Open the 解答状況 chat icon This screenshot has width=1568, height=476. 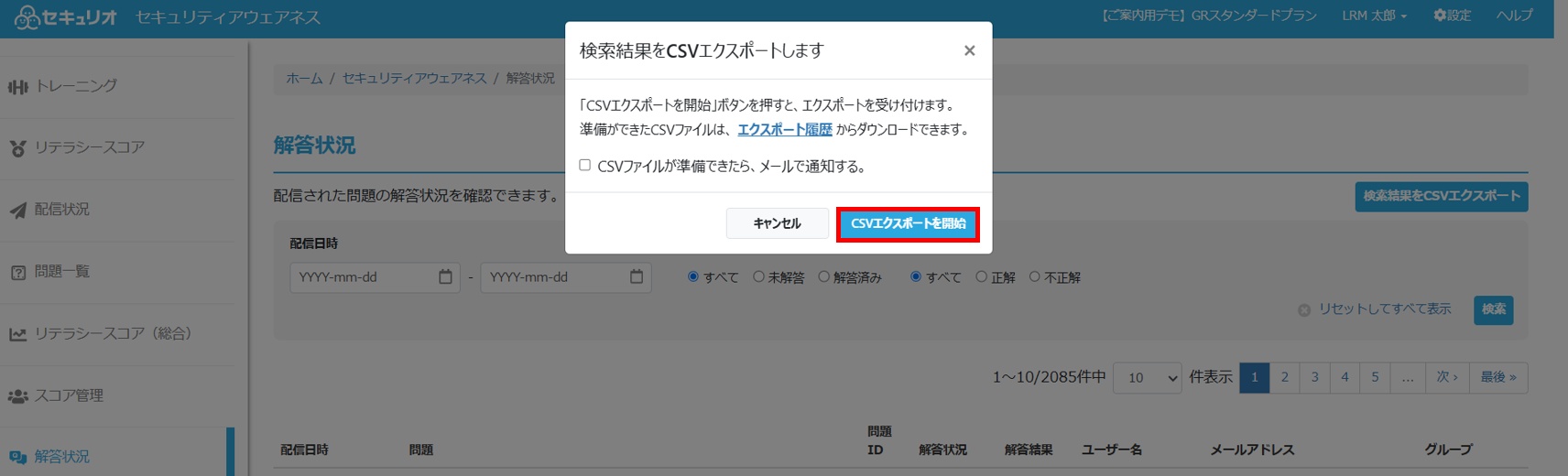pyautogui.click(x=18, y=457)
